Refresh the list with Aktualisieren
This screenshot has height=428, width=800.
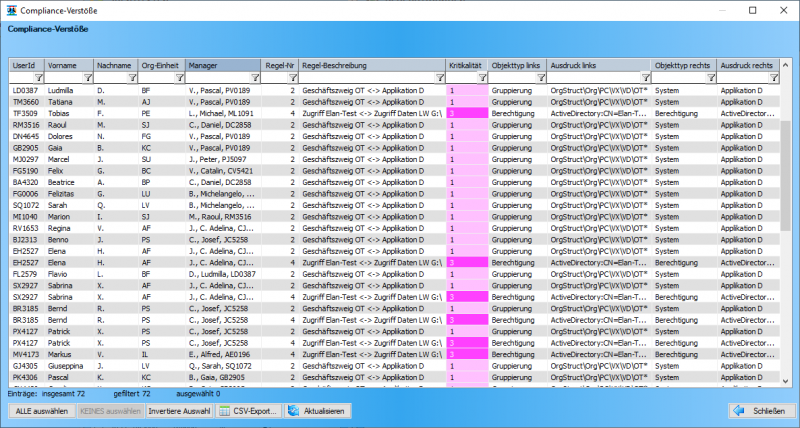[x=317, y=411]
